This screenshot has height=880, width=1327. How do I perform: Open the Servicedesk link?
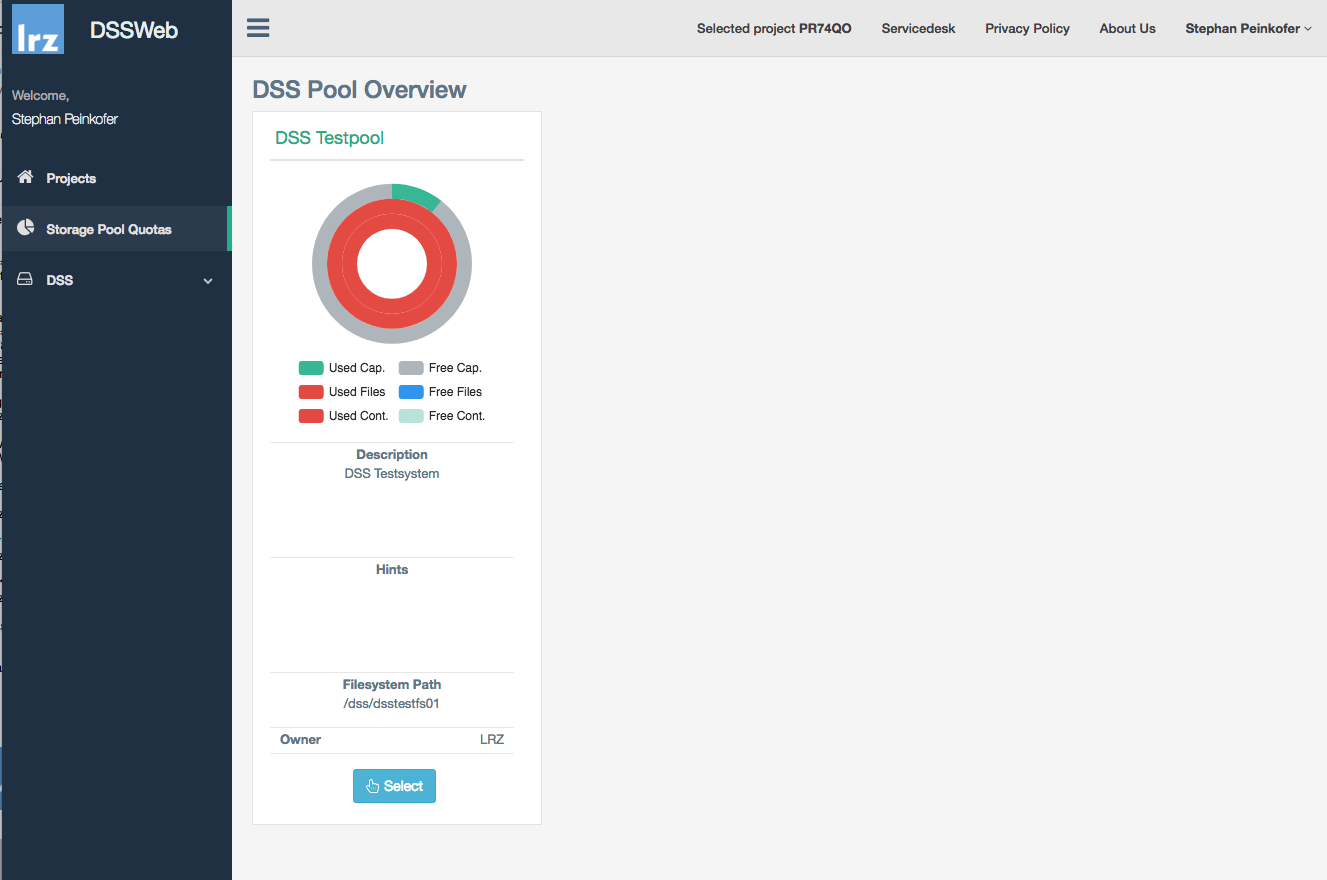pos(918,29)
